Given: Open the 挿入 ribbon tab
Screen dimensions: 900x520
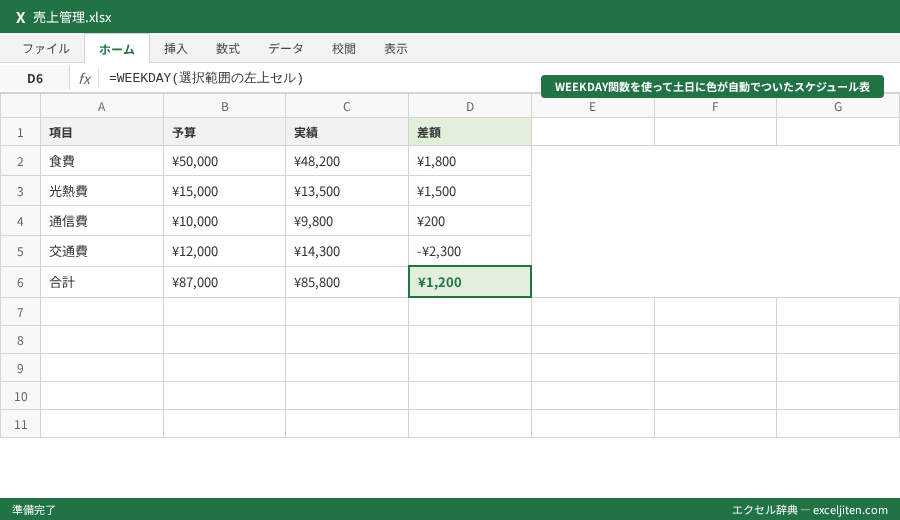Looking at the screenshot, I should point(176,49).
